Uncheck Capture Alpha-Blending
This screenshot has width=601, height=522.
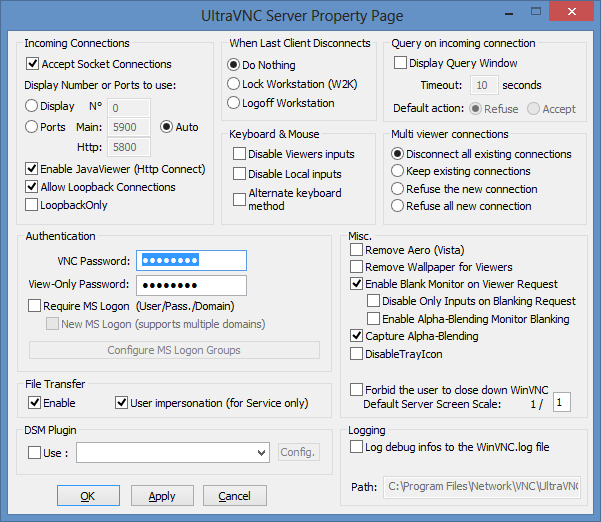[356, 336]
